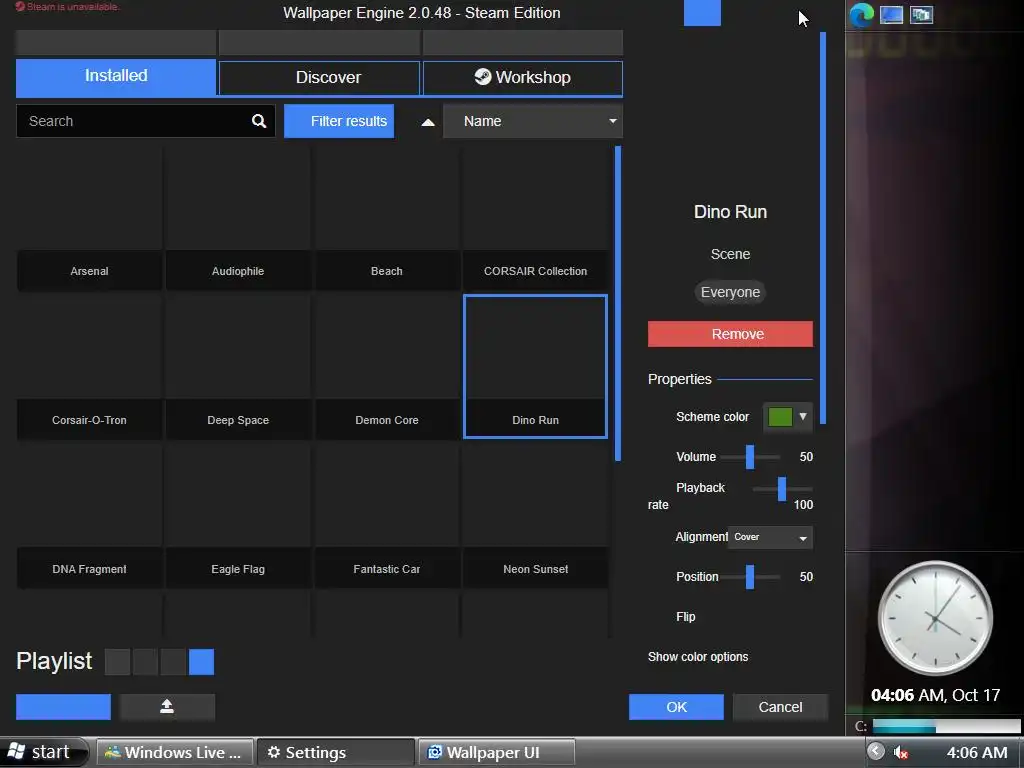Switch to the Installed tab

pos(116,78)
